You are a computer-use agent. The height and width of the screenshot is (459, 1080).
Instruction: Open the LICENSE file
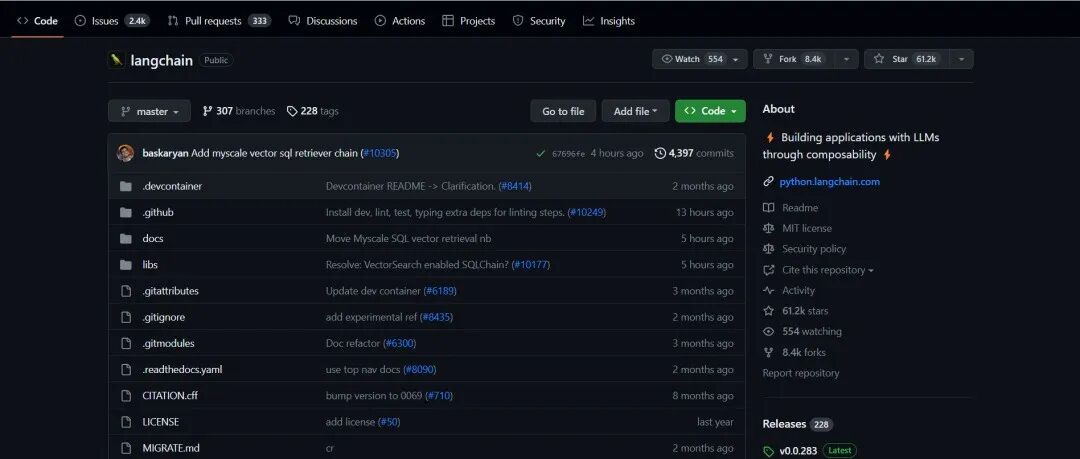click(x=160, y=422)
